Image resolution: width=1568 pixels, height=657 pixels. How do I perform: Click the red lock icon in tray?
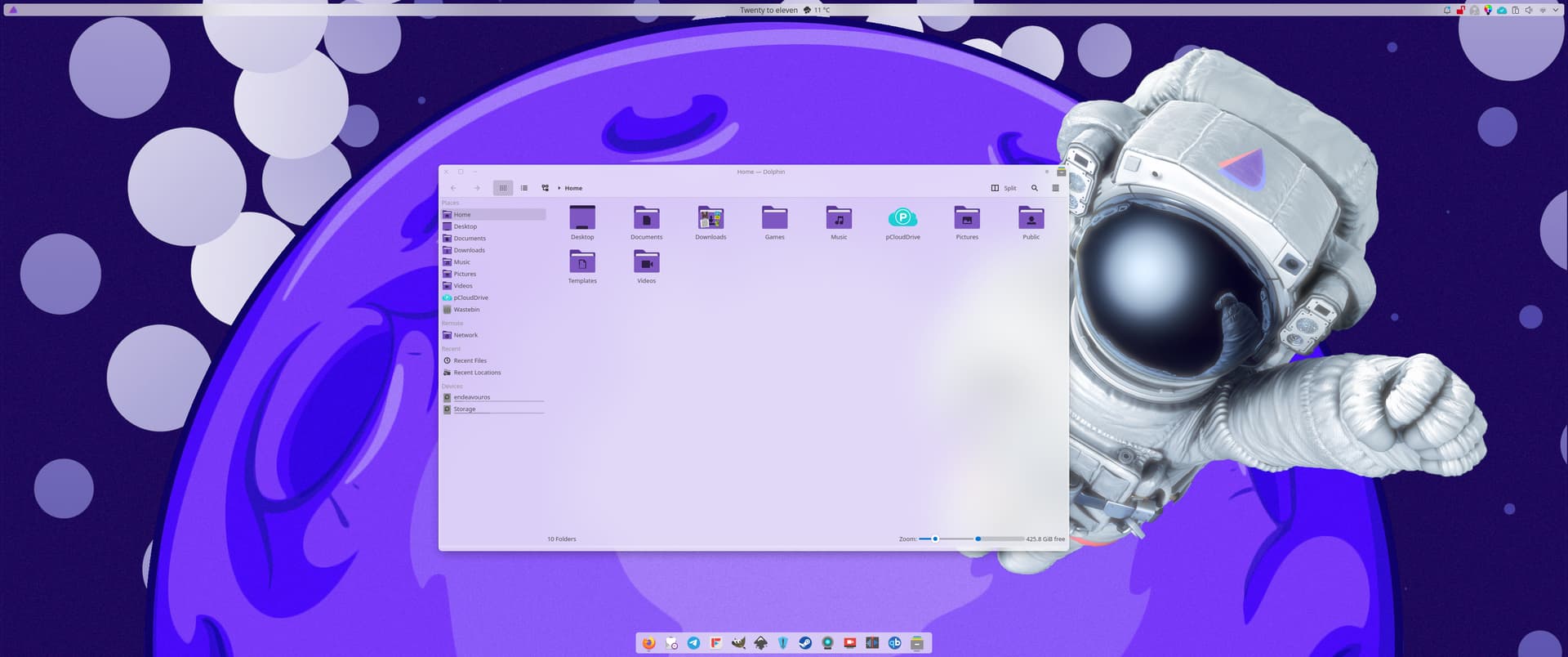[x=1461, y=10]
